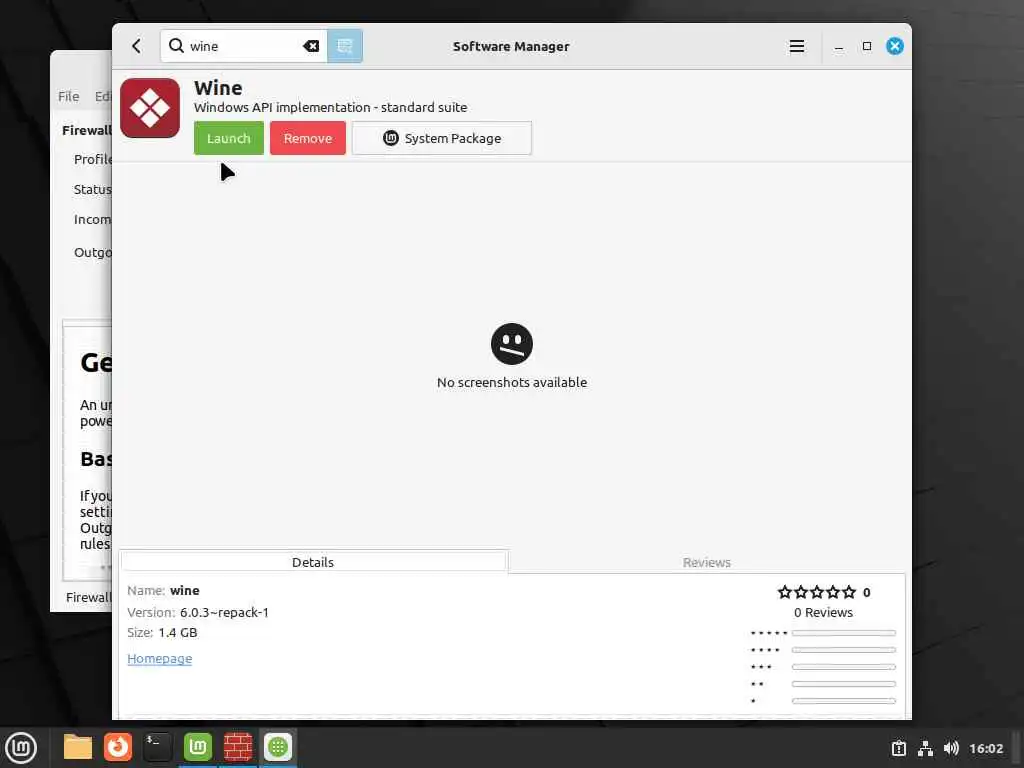Click the red Wine application icon
The height and width of the screenshot is (768, 1024).
[x=150, y=108]
